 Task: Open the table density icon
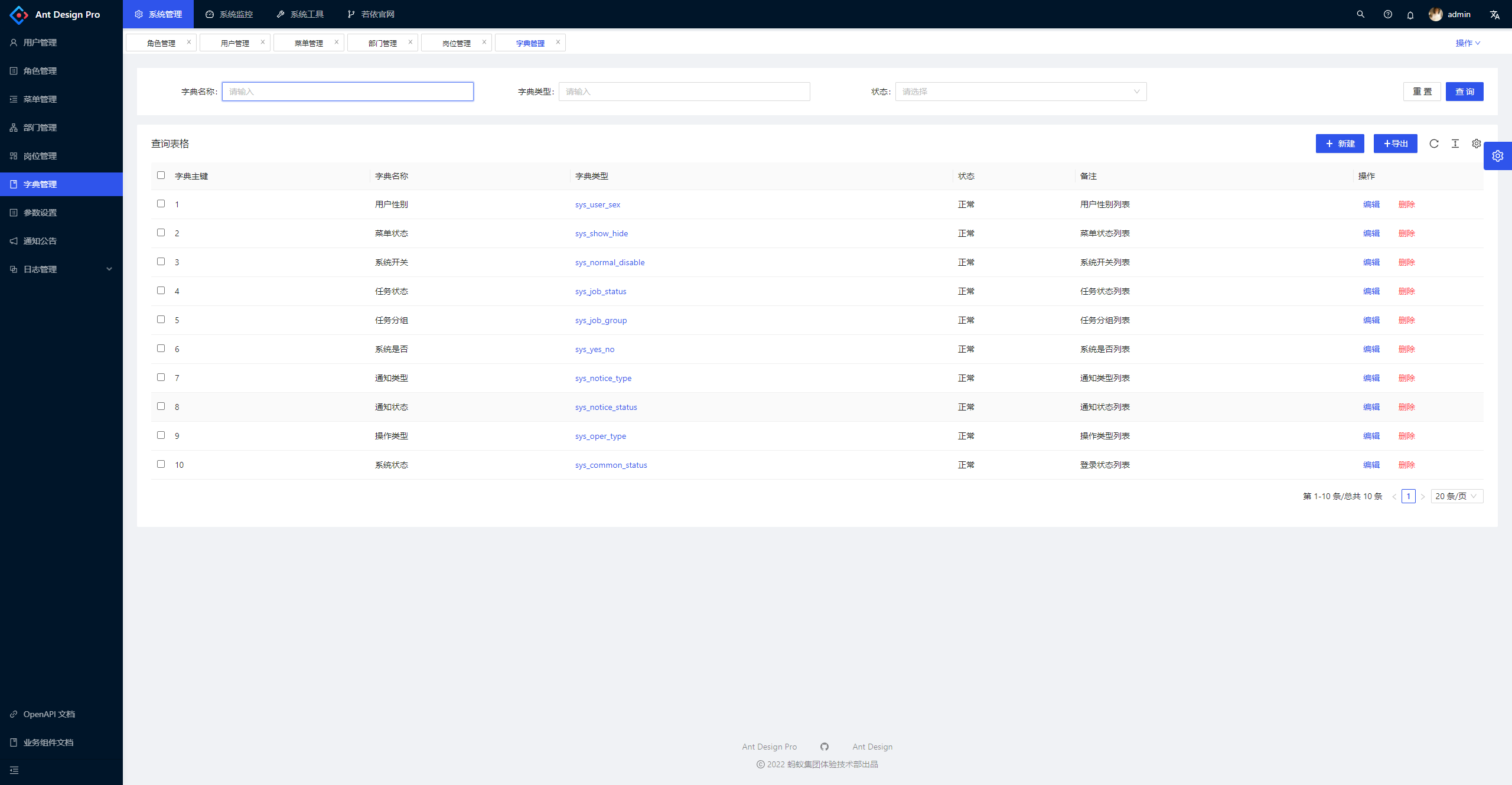coord(1455,144)
